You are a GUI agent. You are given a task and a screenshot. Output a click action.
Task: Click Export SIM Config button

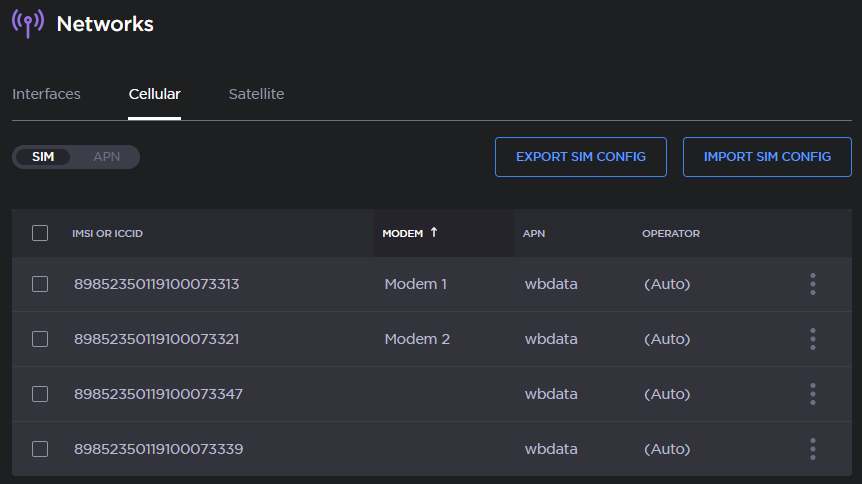click(580, 157)
